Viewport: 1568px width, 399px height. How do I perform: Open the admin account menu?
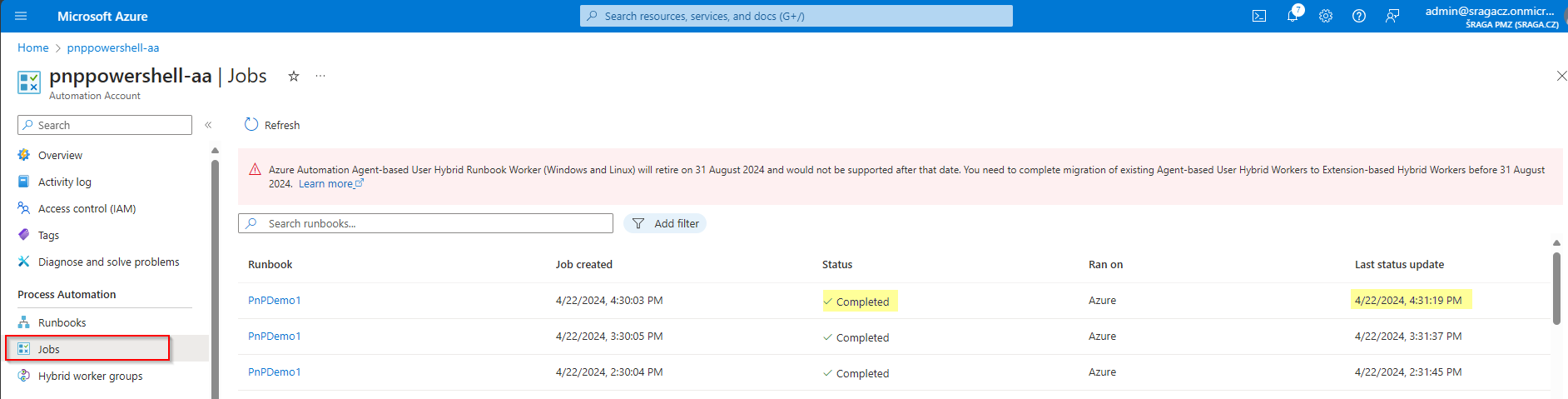point(1491,16)
